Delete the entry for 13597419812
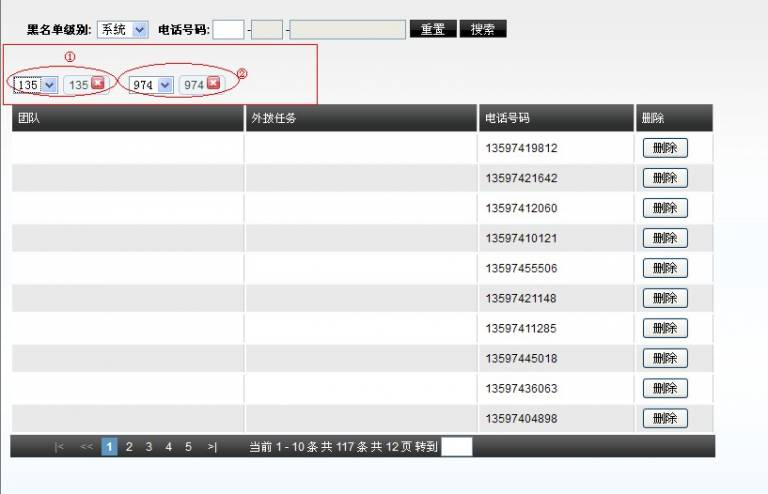The image size is (768, 494). pos(665,148)
